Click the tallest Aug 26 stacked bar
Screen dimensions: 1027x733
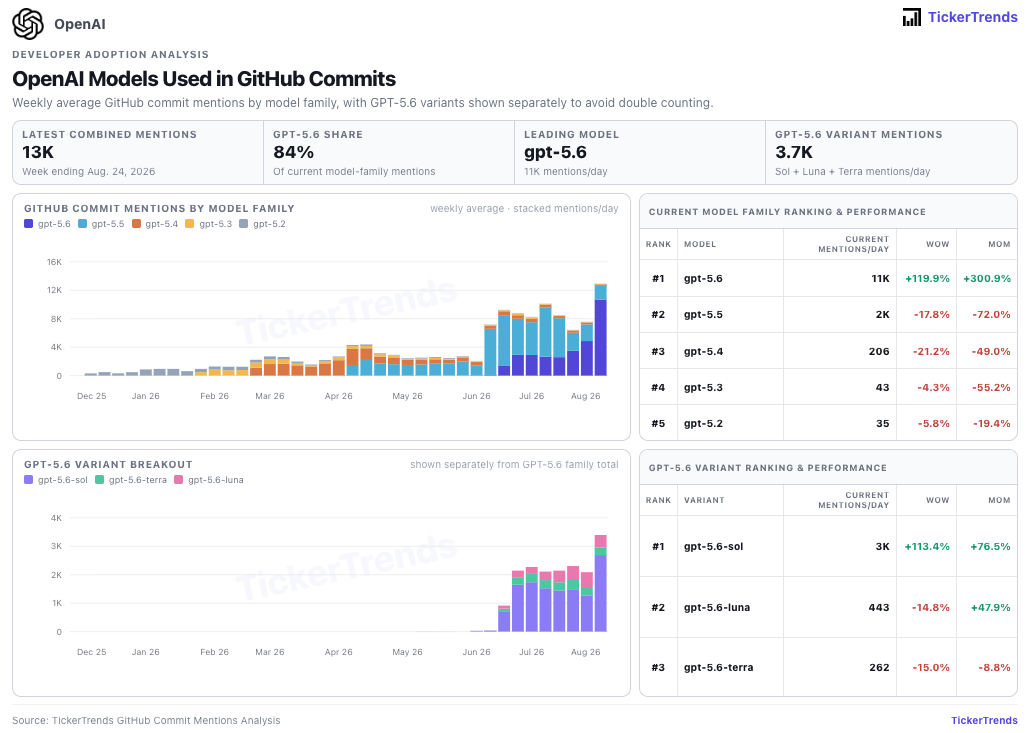(601, 330)
